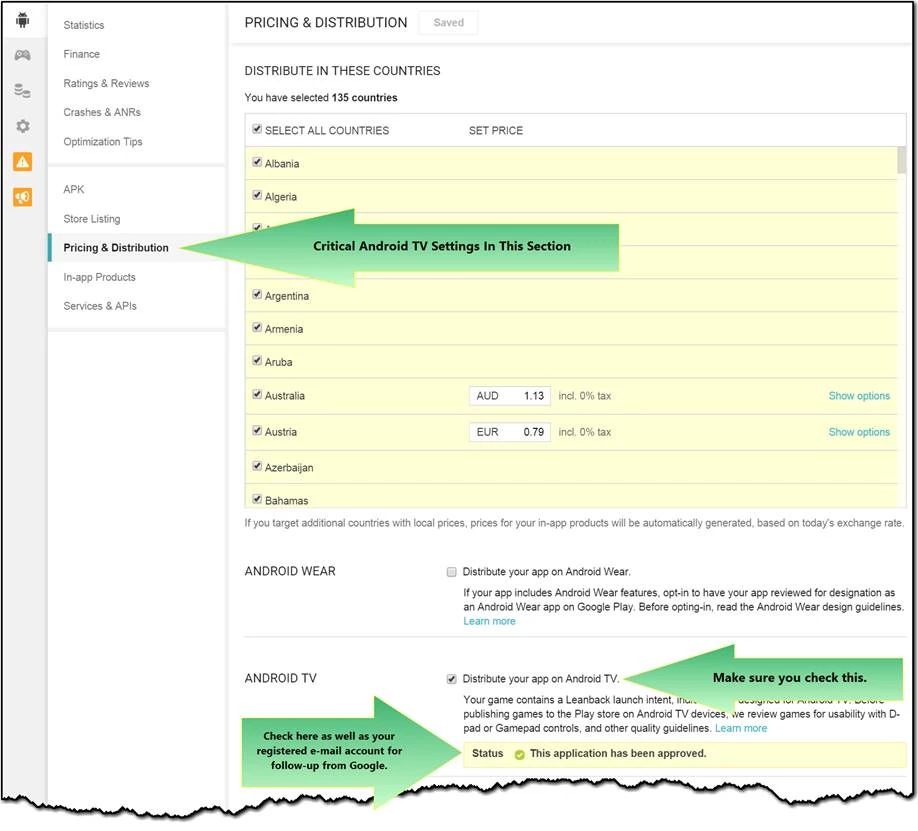Edit the AUD 1.13 price field

point(510,396)
